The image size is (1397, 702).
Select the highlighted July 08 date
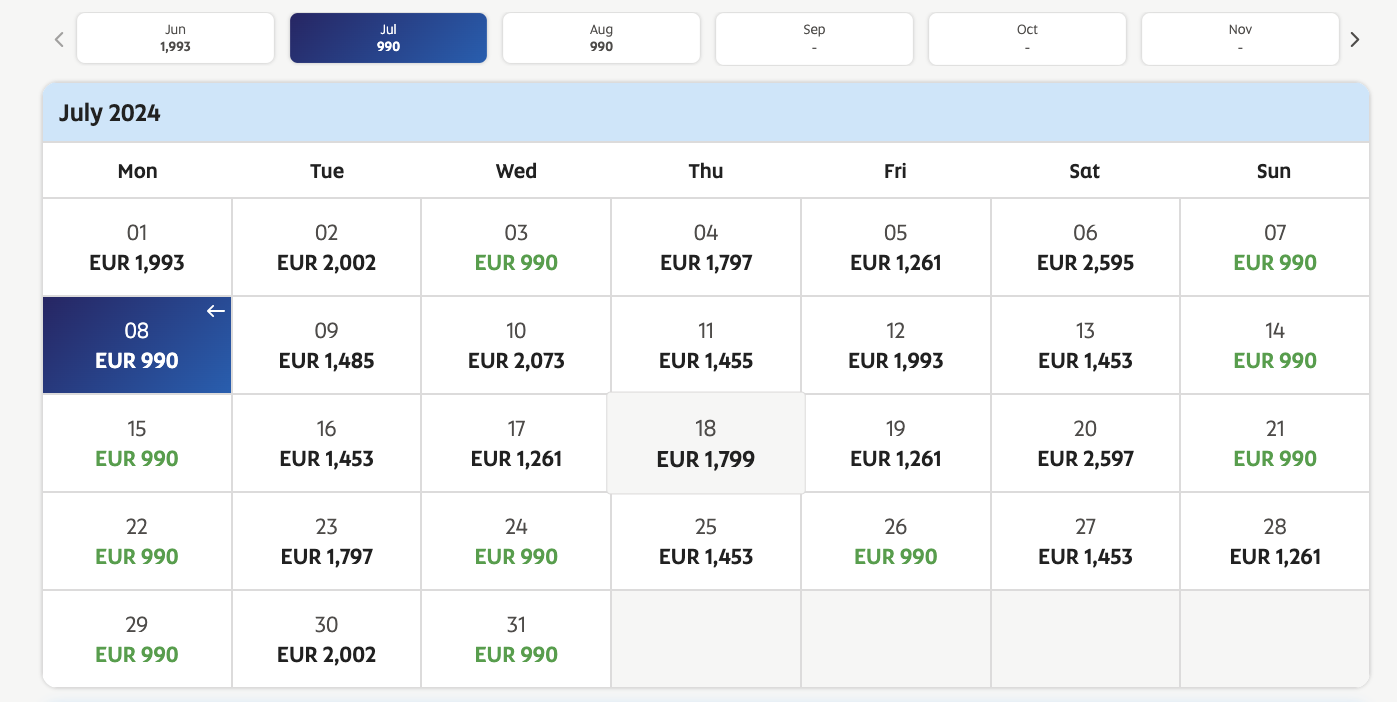(137, 346)
